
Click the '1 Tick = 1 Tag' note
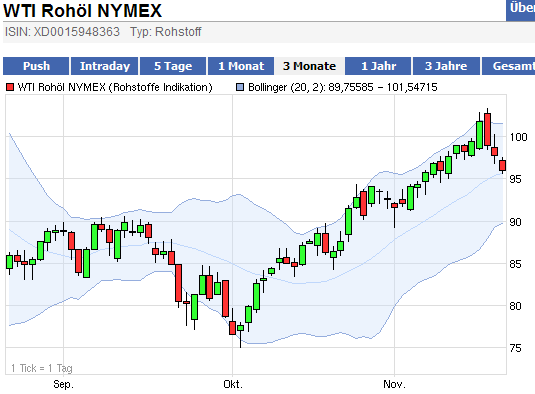42,368
